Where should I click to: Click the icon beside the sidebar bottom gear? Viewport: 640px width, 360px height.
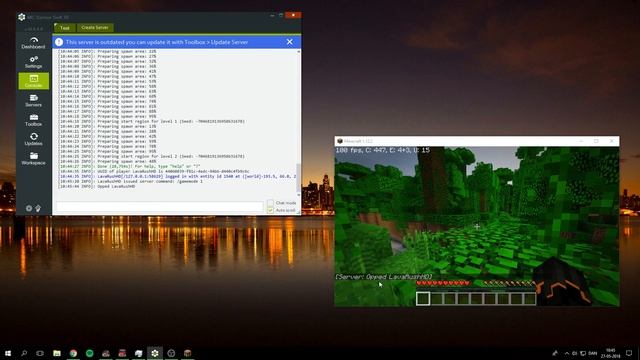point(38,208)
